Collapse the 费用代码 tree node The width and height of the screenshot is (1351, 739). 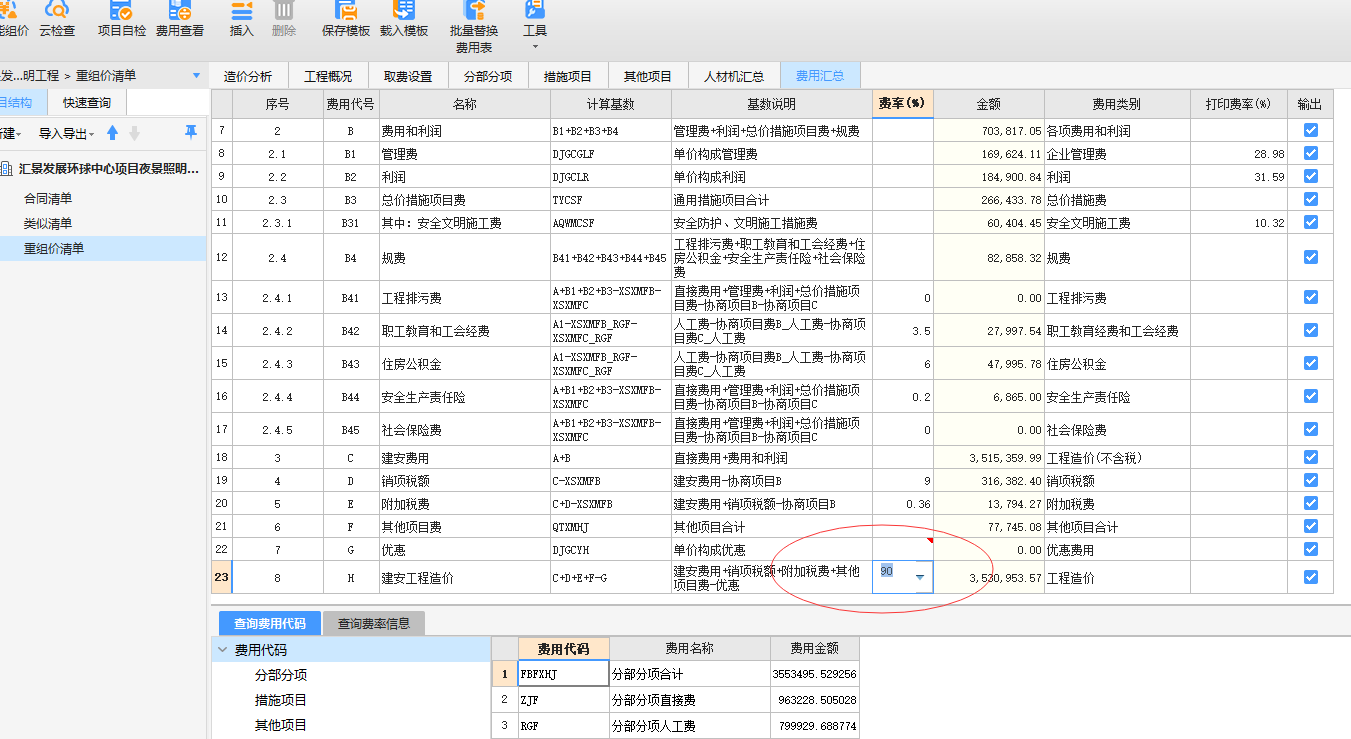click(222, 650)
